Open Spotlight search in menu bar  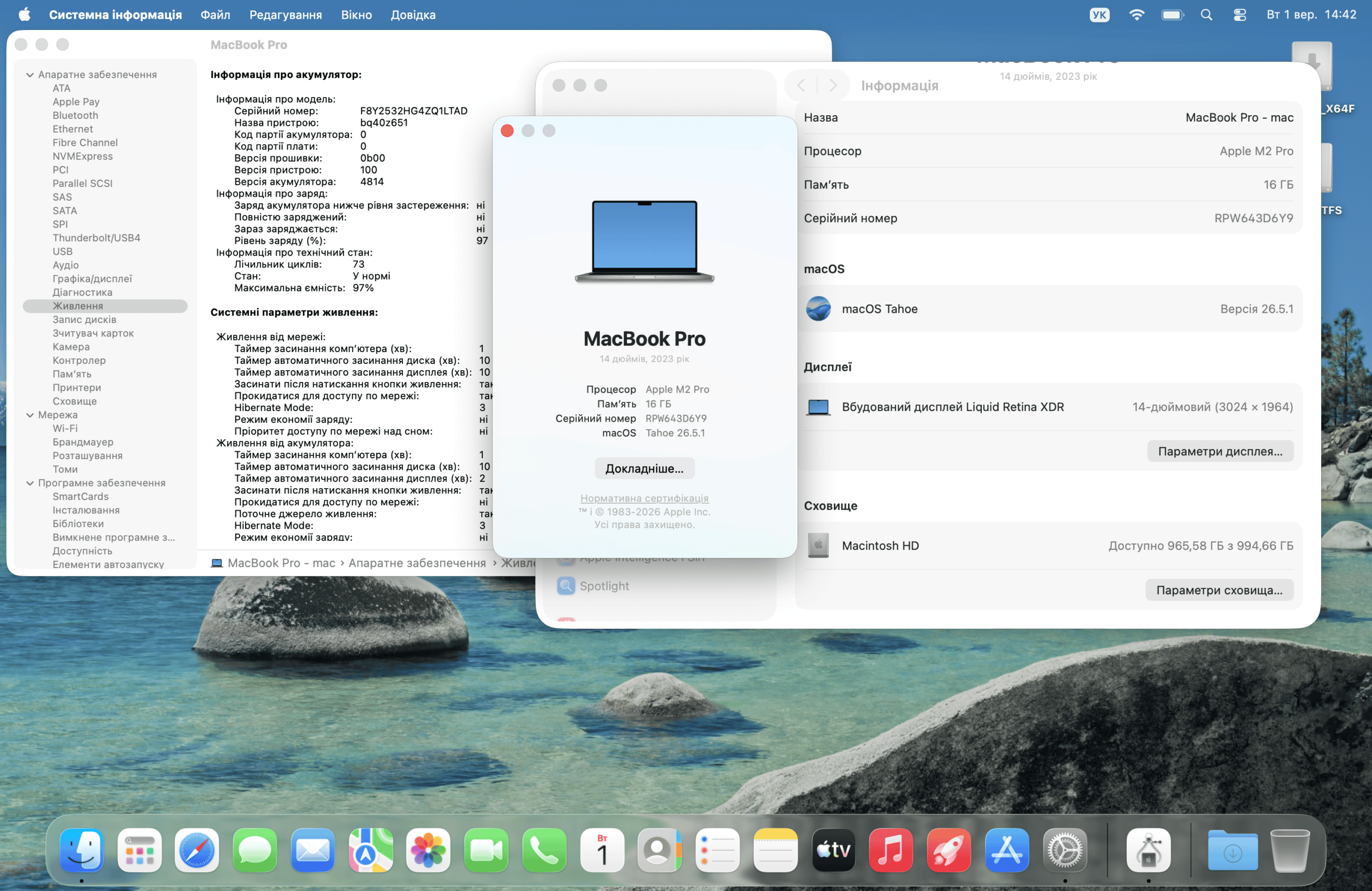[1206, 14]
